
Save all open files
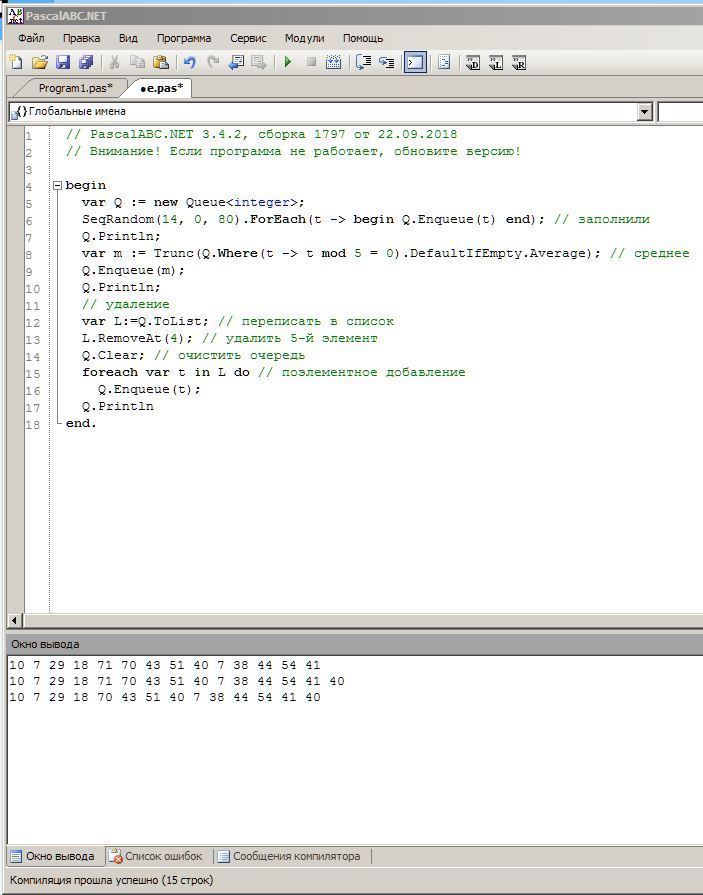point(86,62)
